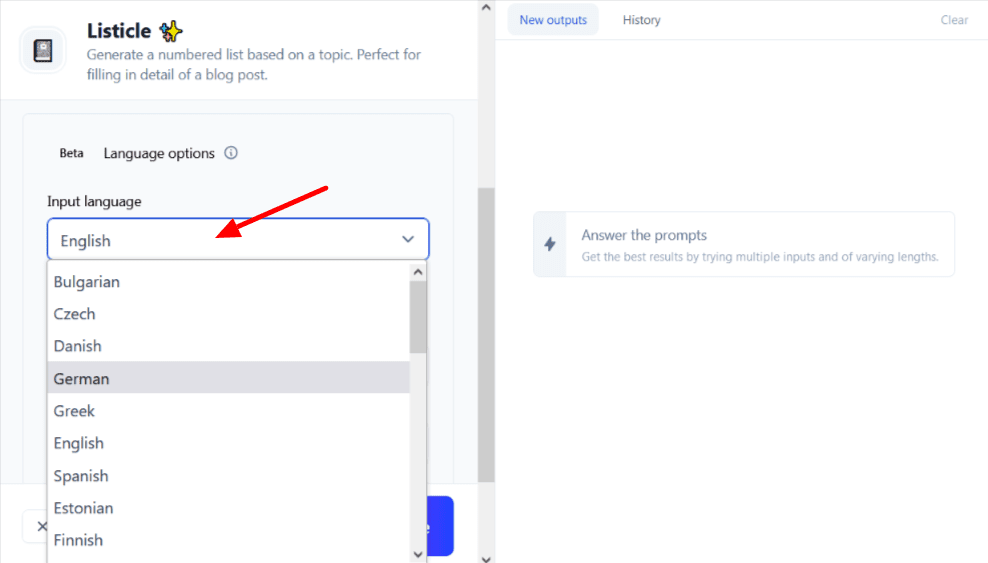Click the left panel vertical scrollbar thumb
The image size is (988, 563).
coord(486,335)
